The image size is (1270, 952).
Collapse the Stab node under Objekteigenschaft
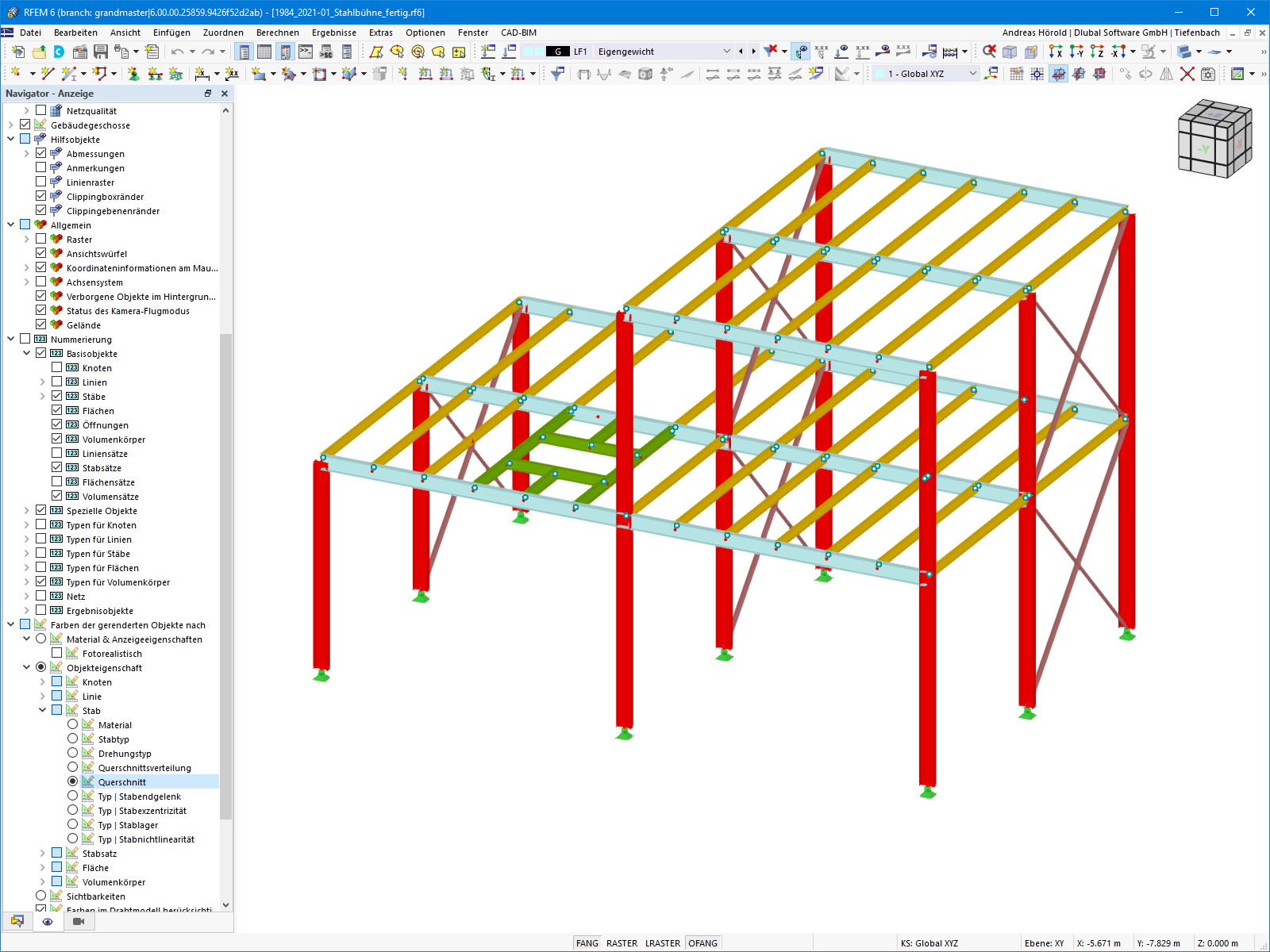pos(43,710)
